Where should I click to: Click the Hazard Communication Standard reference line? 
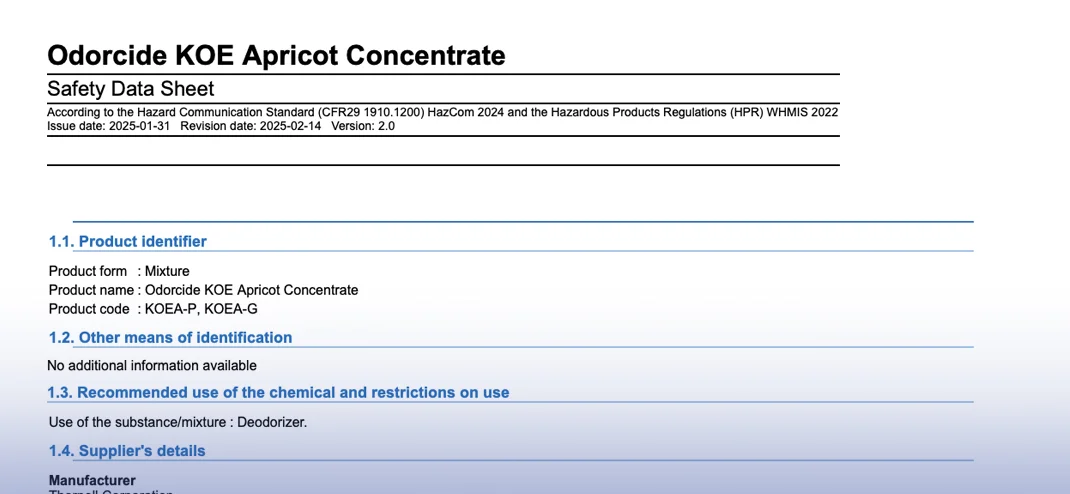click(x=442, y=112)
